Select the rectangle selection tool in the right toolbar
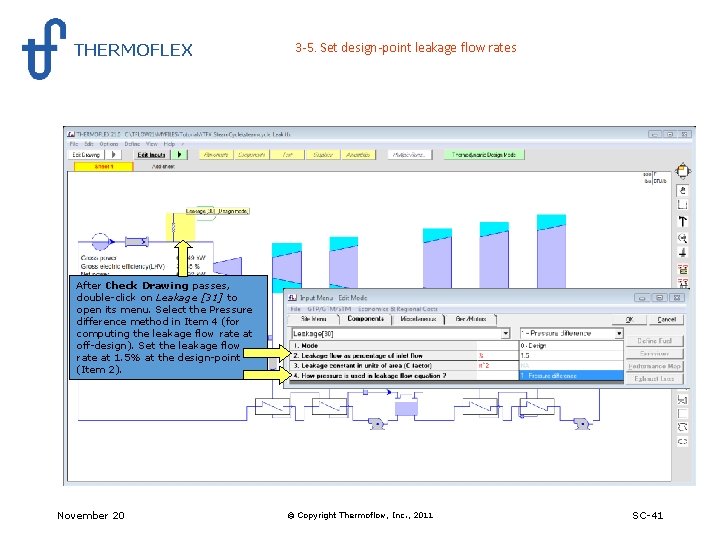Viewport: 720px width, 540px height. [x=682, y=205]
